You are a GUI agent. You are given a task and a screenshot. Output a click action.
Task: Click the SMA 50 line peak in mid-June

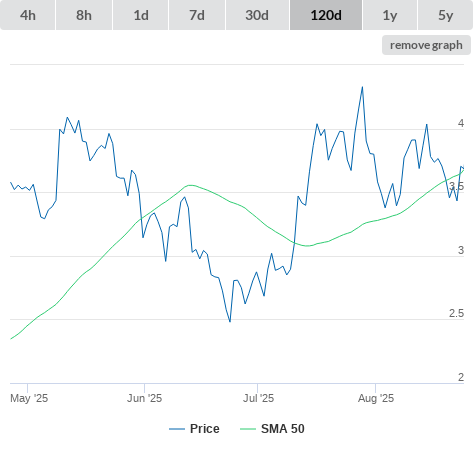[190, 185]
